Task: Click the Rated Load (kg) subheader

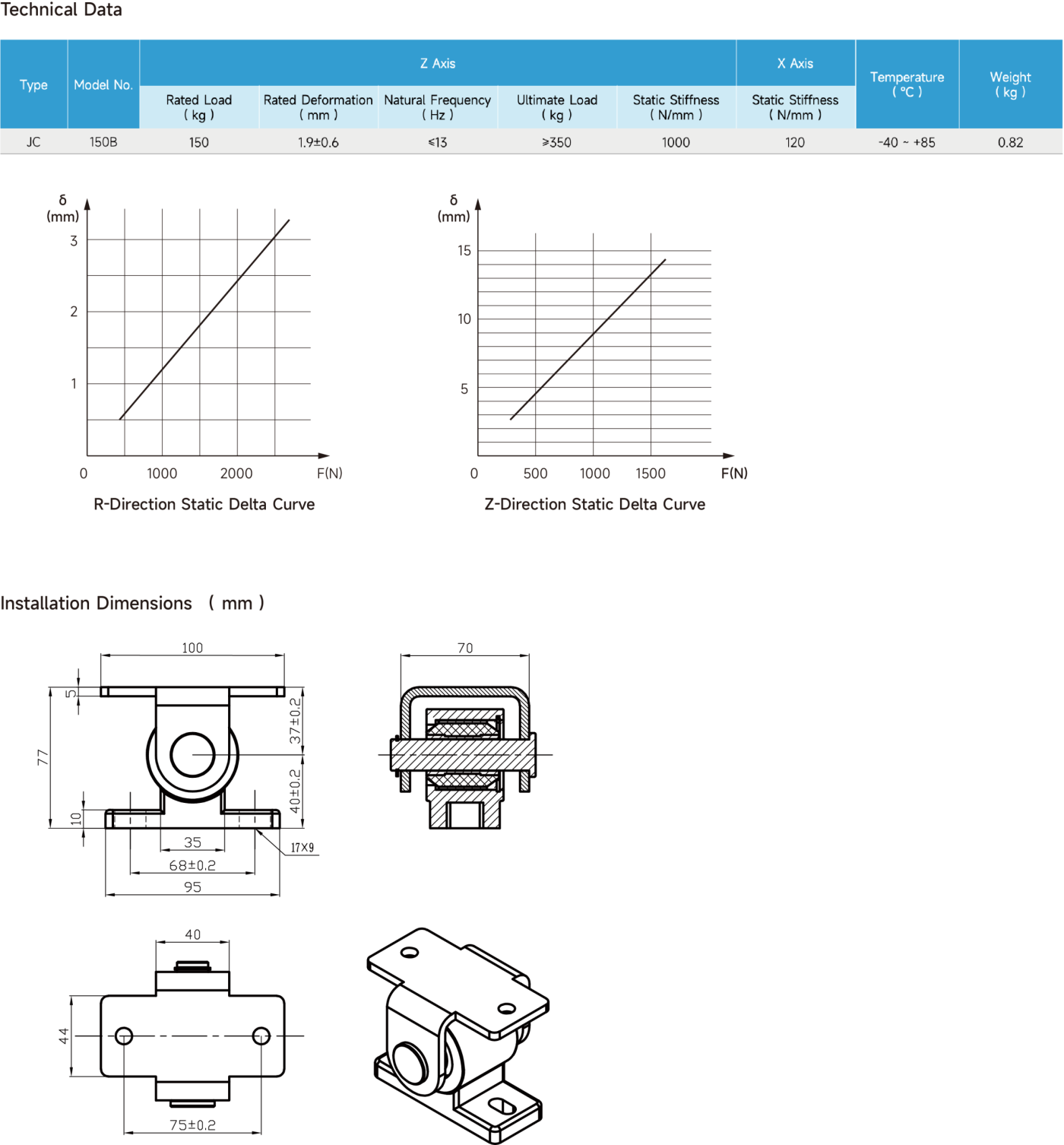Action: pos(198,107)
